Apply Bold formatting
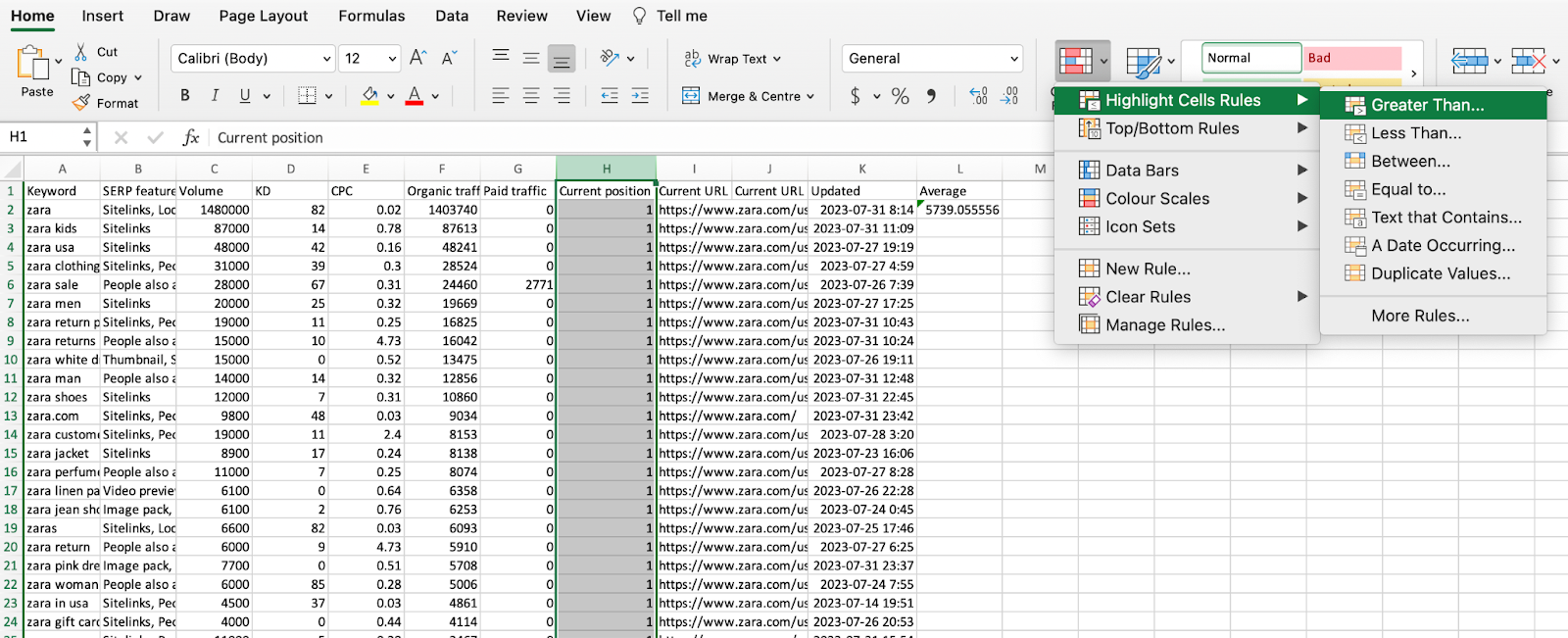This screenshot has width=1568, height=638. pos(185,96)
